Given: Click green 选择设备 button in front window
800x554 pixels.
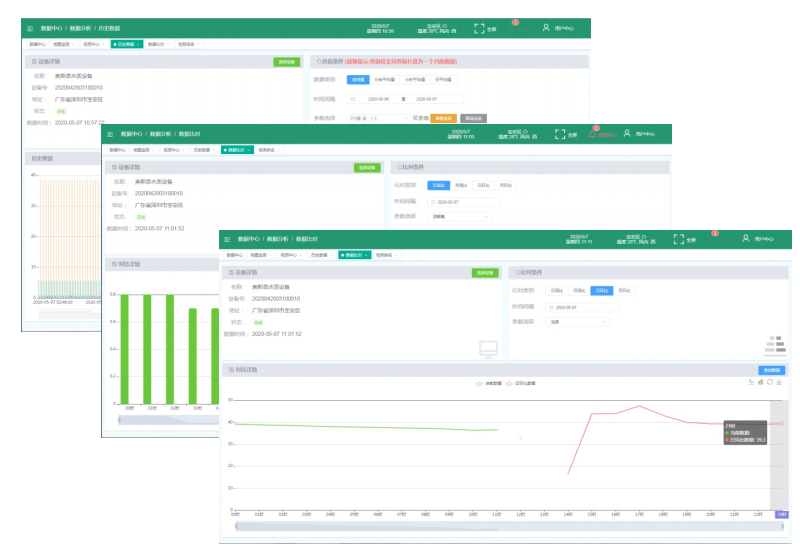Looking at the screenshot, I should point(484,272).
